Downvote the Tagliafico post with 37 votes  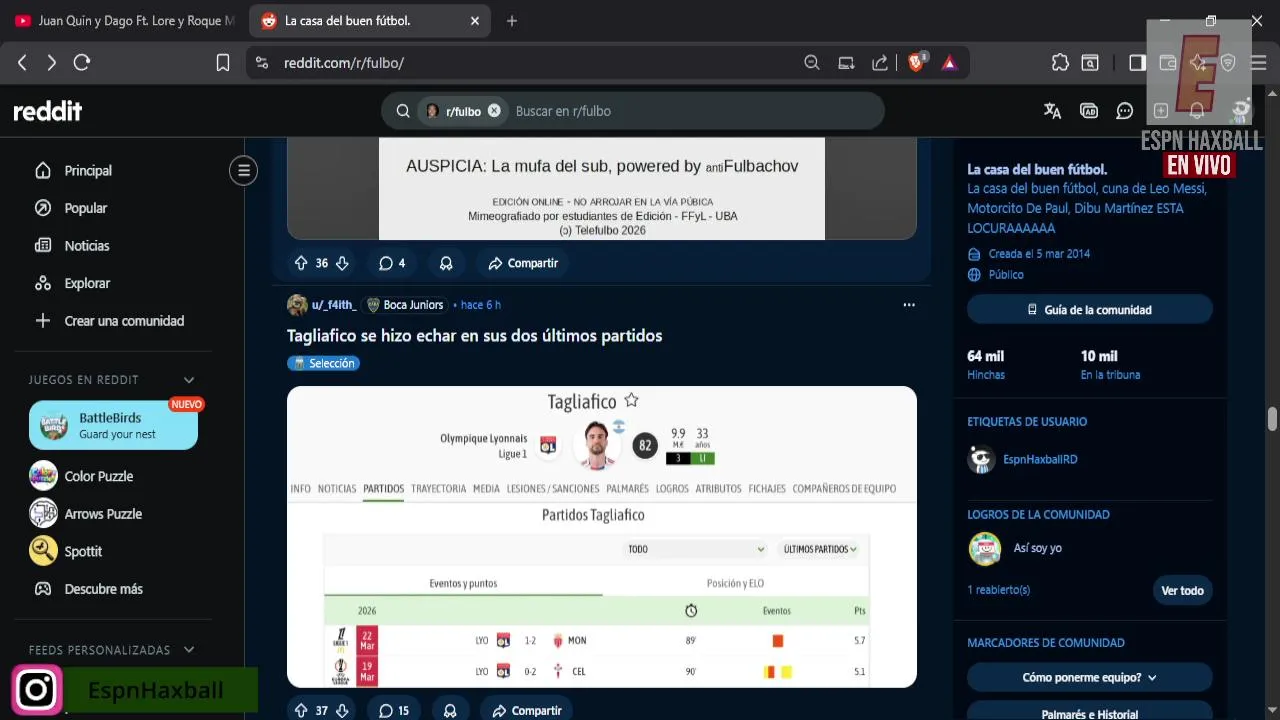click(x=342, y=711)
